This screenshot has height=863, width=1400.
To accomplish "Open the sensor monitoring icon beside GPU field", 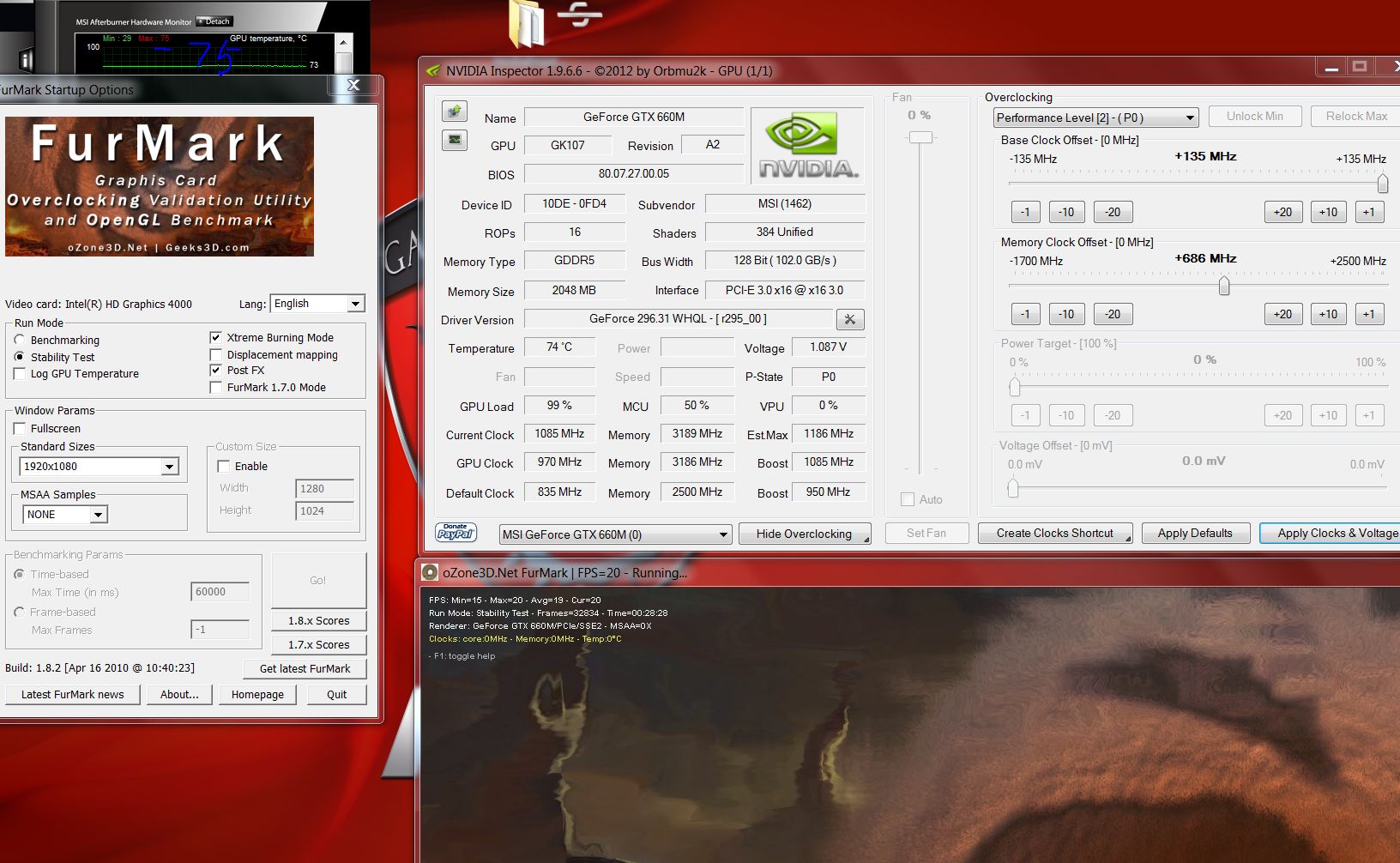I will coord(455,140).
